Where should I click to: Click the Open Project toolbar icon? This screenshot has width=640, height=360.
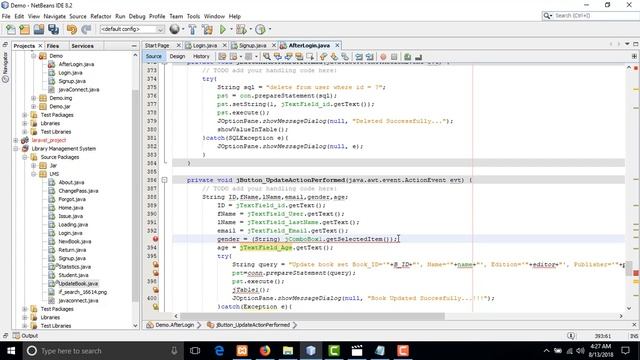coord(39,29)
